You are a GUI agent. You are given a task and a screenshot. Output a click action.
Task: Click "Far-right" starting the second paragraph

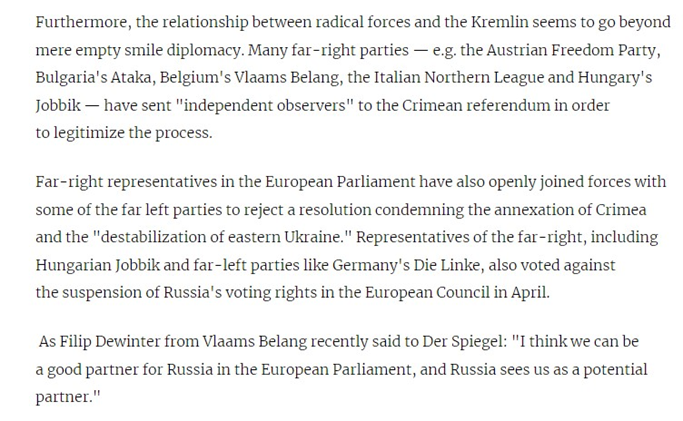click(69, 182)
